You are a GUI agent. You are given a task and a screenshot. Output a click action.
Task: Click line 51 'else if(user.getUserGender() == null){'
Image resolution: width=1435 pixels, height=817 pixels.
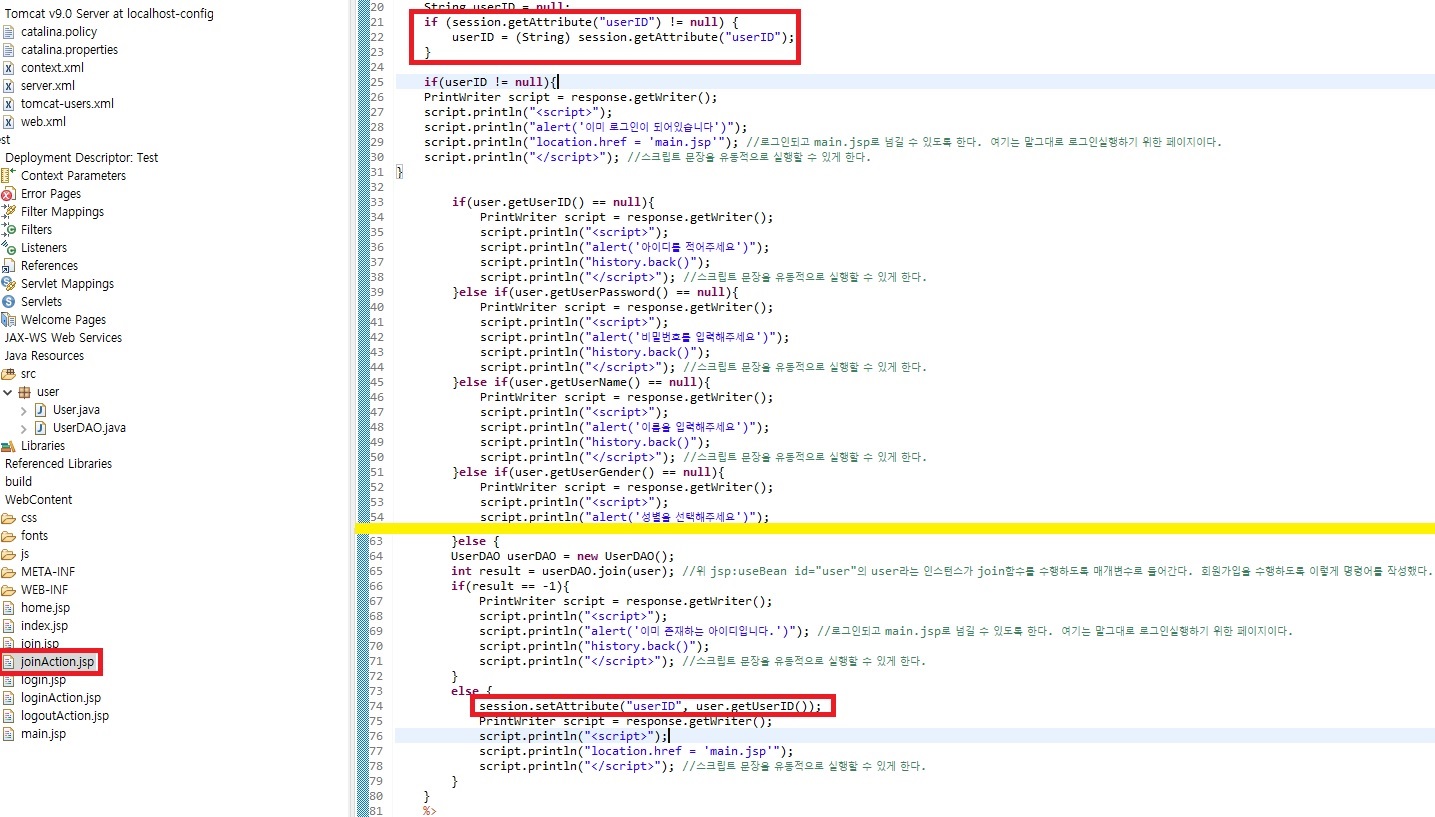(588, 472)
